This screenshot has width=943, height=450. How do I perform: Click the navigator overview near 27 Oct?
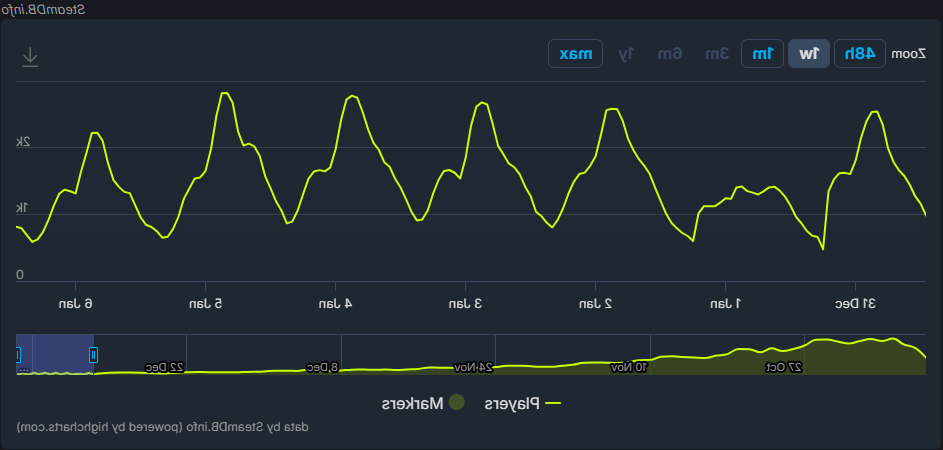(784, 367)
